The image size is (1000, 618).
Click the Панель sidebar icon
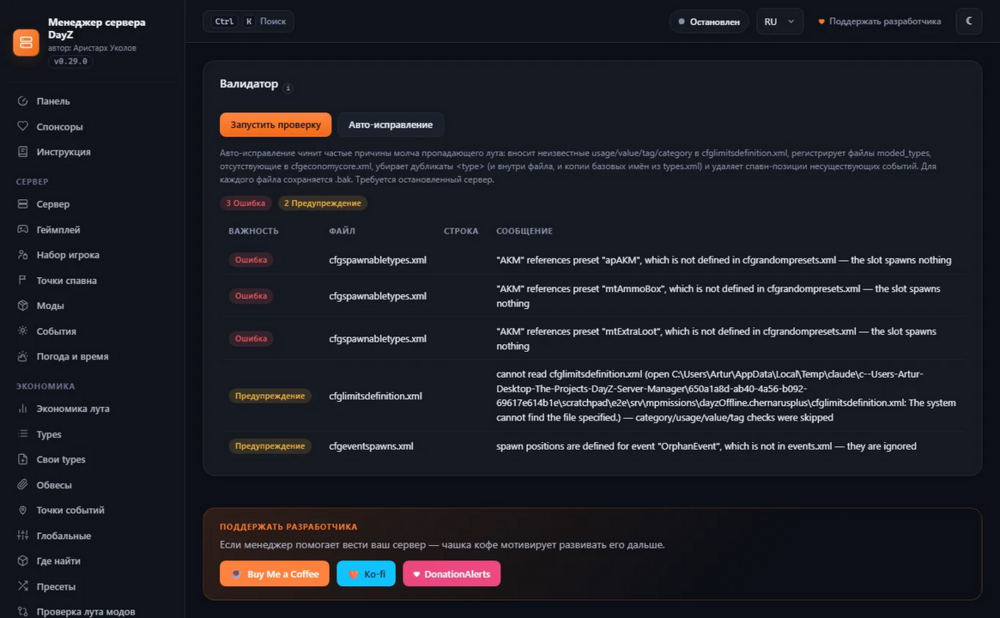(23, 101)
